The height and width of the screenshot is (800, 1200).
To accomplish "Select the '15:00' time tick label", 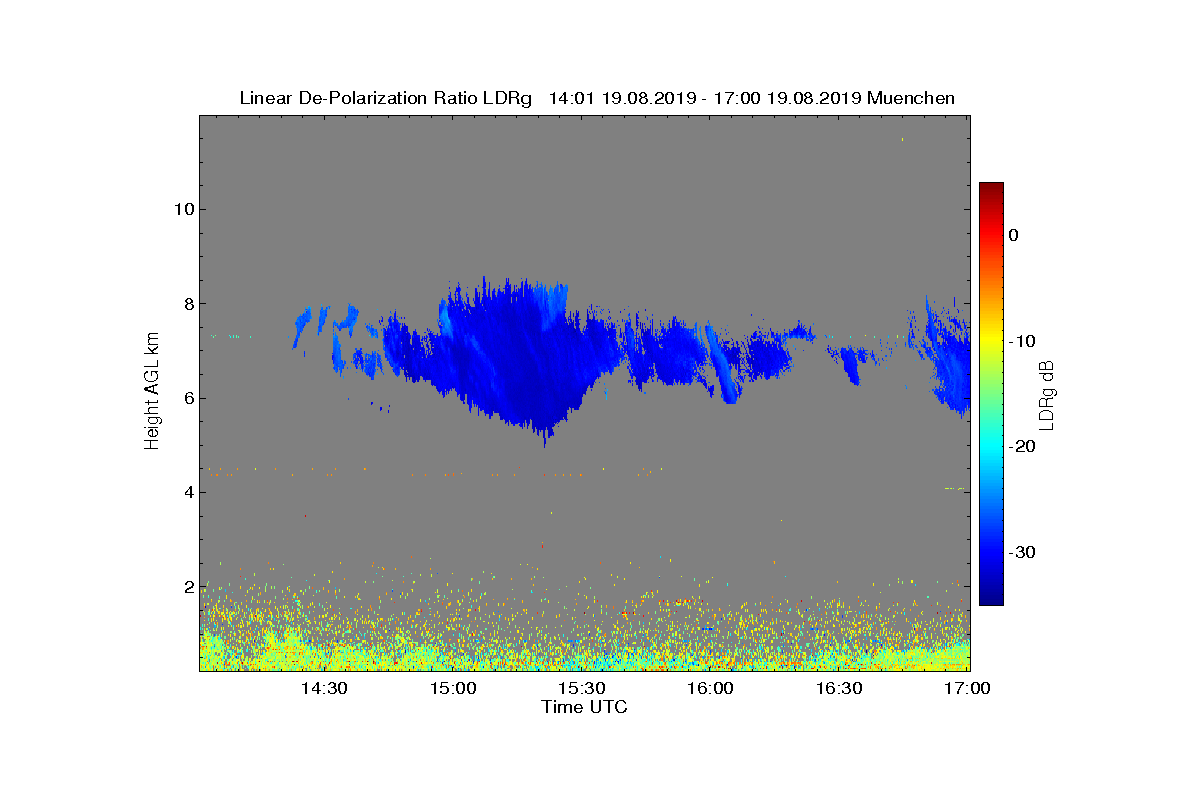I will 453,689.
